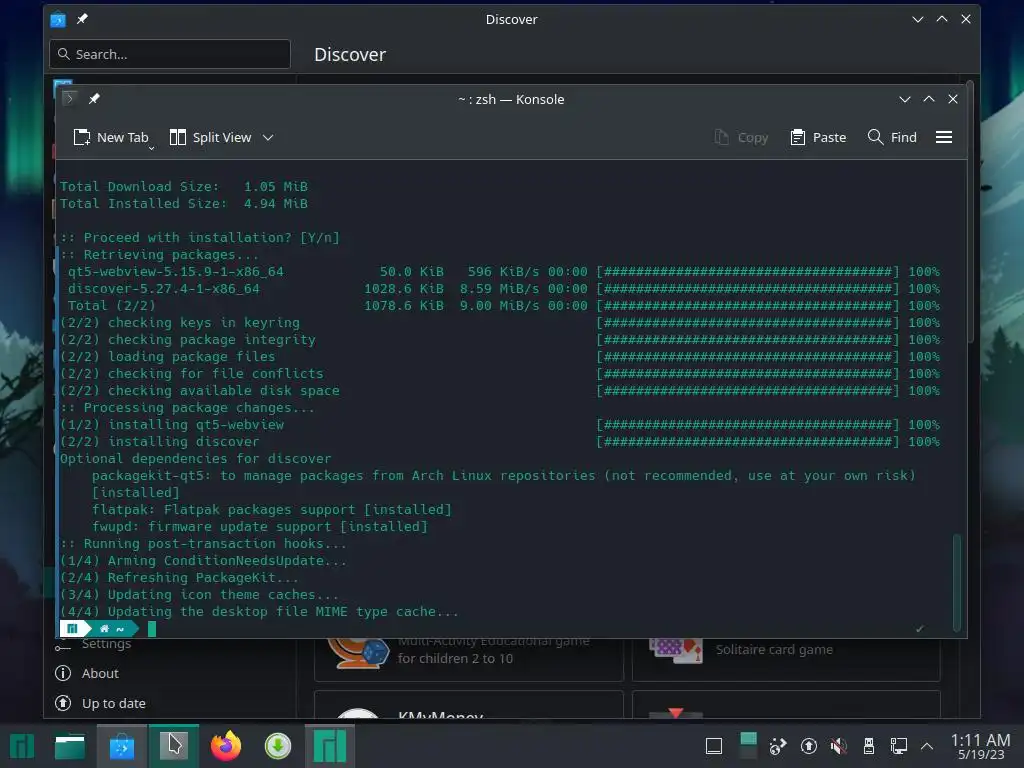
Task: Open the 1:11 AM clock calendar
Action: point(980,746)
